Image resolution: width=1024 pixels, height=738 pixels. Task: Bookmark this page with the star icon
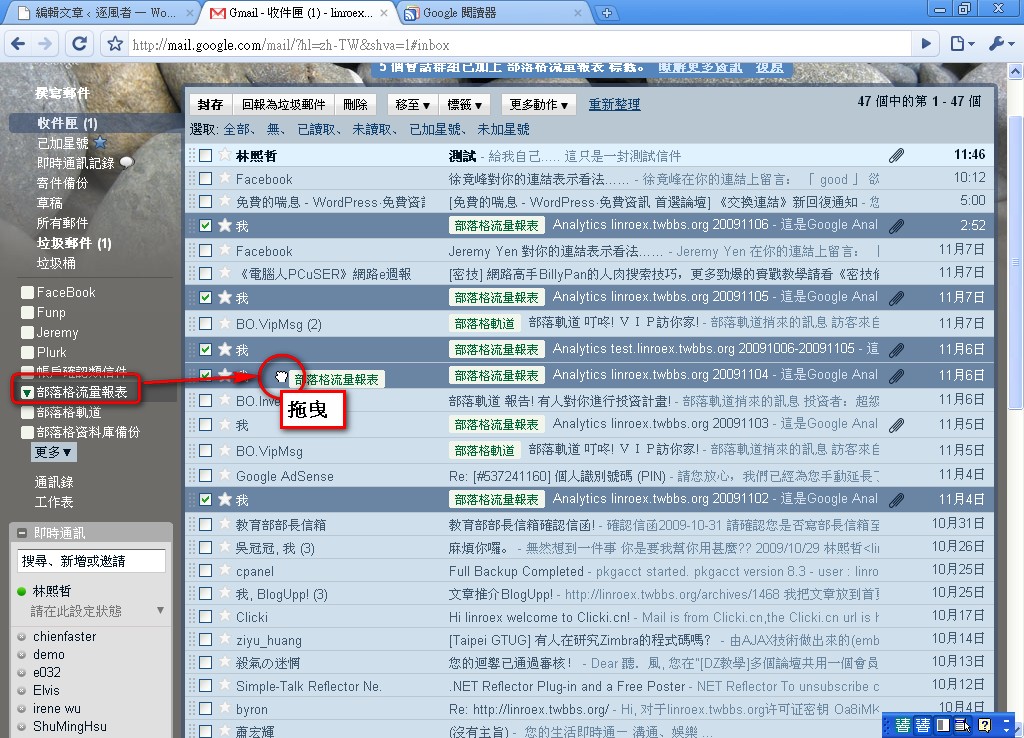tap(115, 44)
